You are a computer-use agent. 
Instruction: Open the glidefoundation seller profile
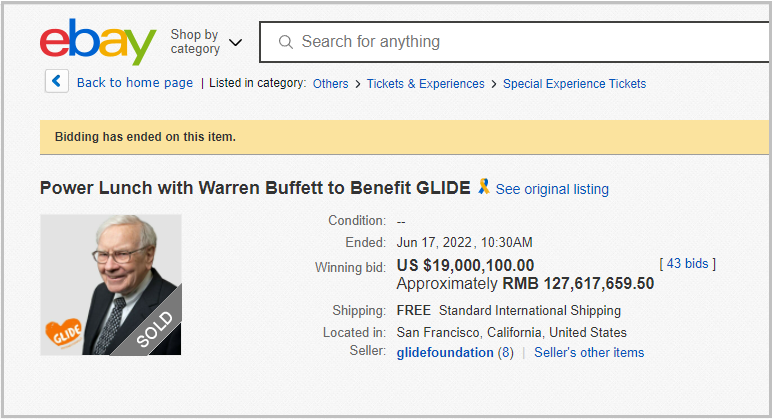click(x=445, y=353)
